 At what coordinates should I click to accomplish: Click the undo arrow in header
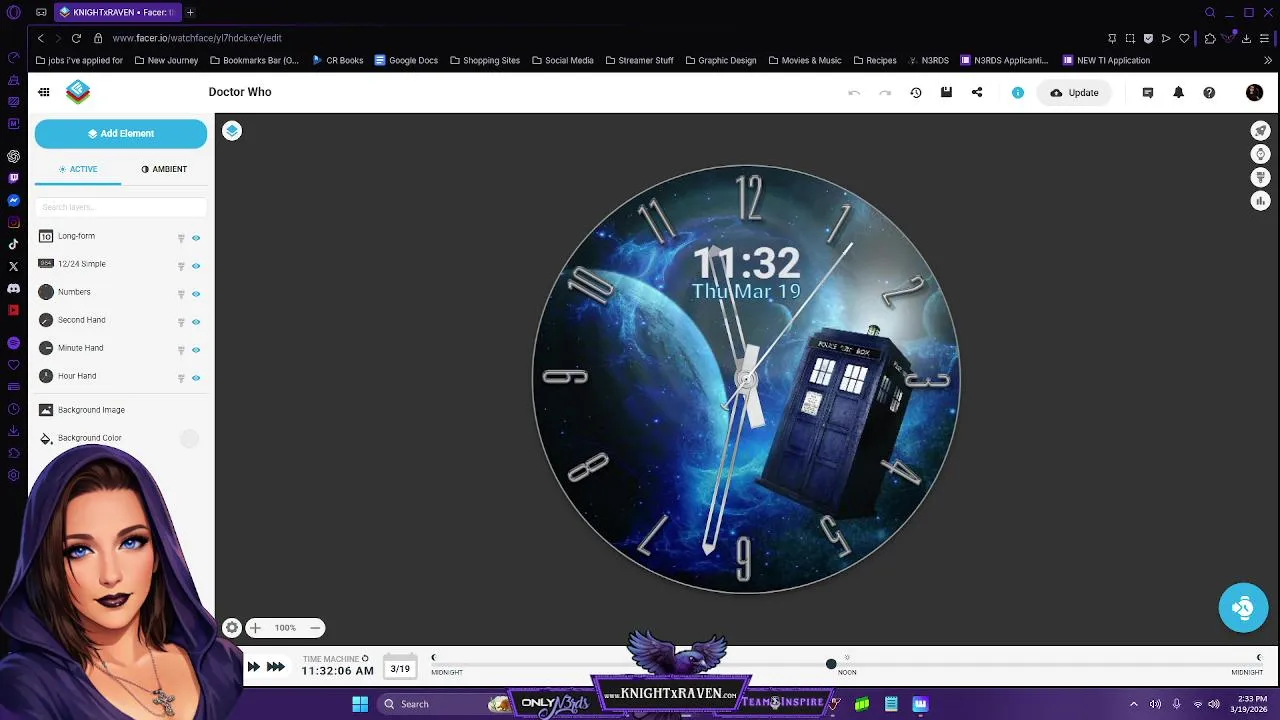854,93
